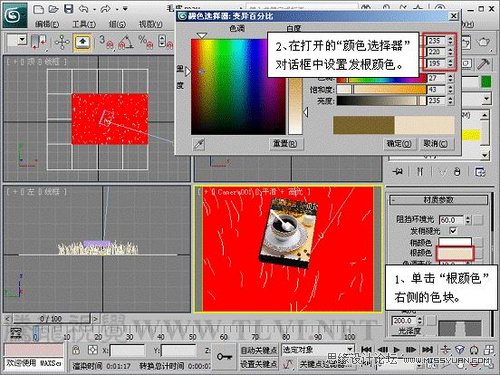Click the saturation slider bar
This screenshot has width=500, height=375.
[381, 89]
